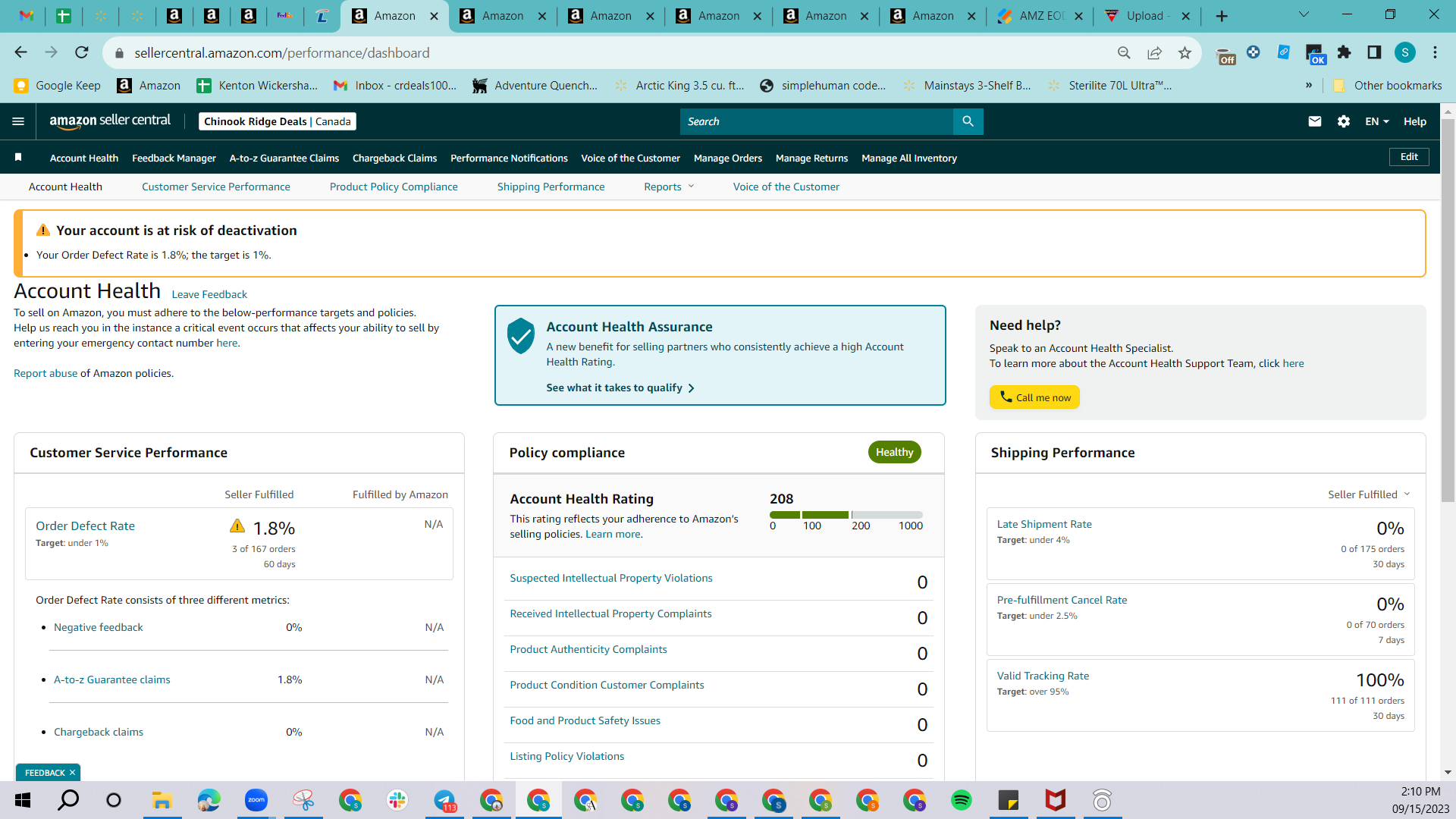
Task: Open the Valid Tracking Rate link
Action: tap(1043, 676)
